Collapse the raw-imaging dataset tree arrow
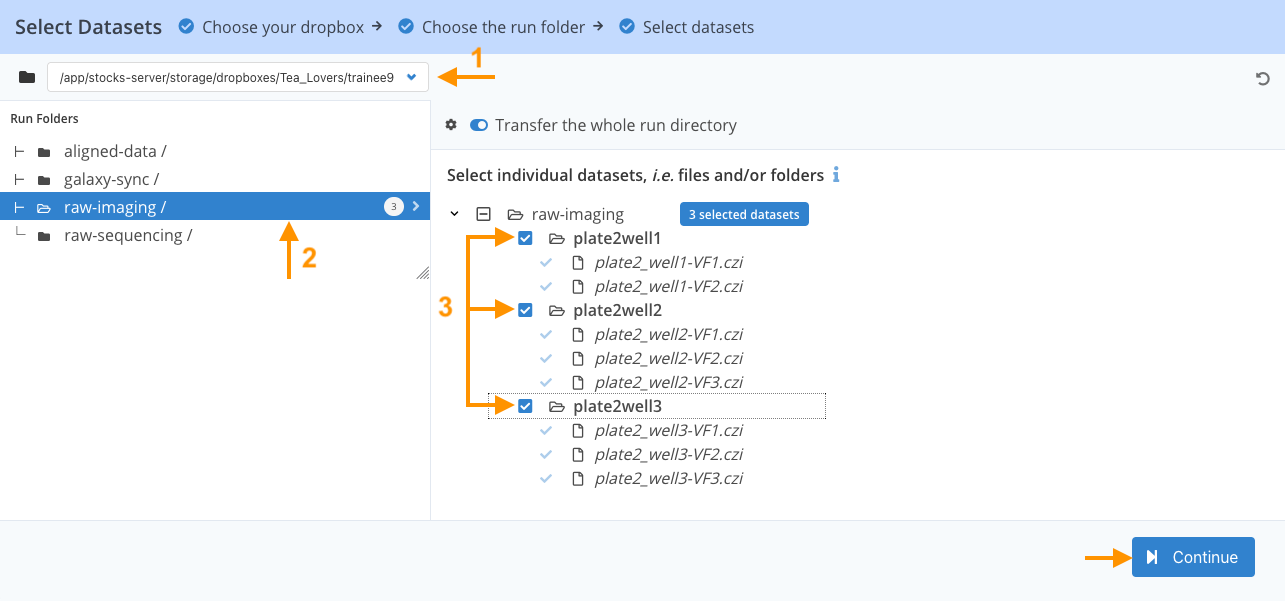Image resolution: width=1285 pixels, height=601 pixels. [x=455, y=214]
